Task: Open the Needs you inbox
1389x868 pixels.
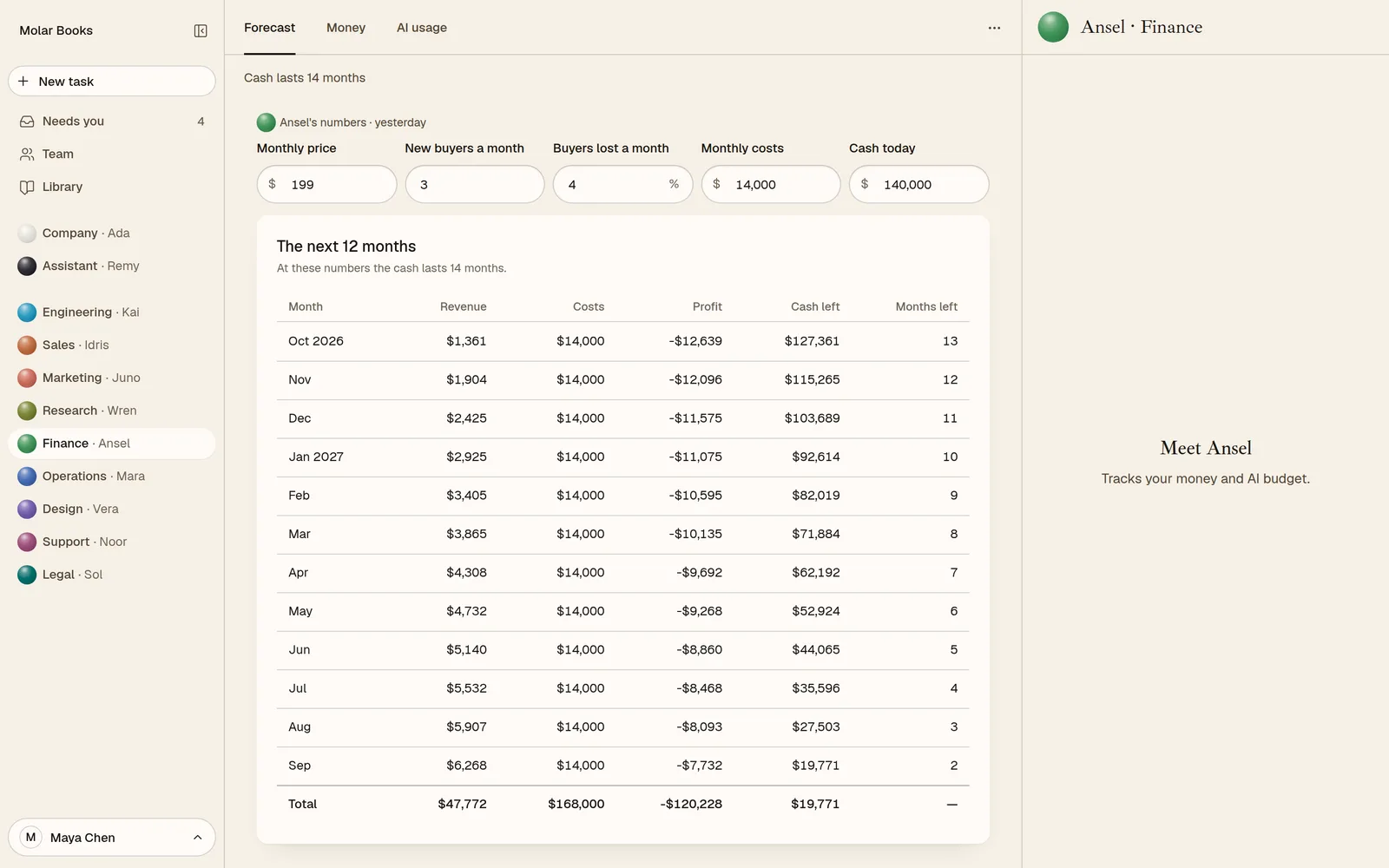Action: pos(112,122)
